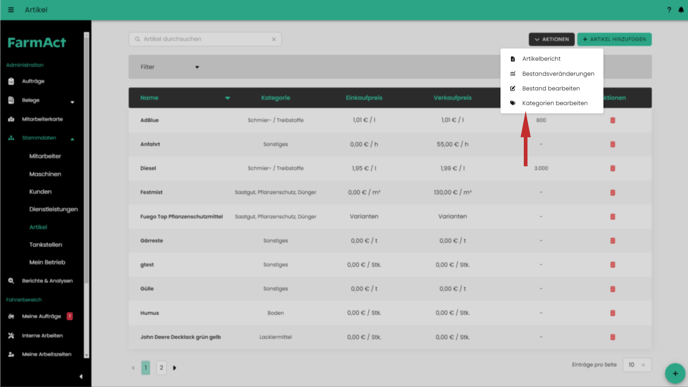Delete the Anfahrt article

pos(613,144)
